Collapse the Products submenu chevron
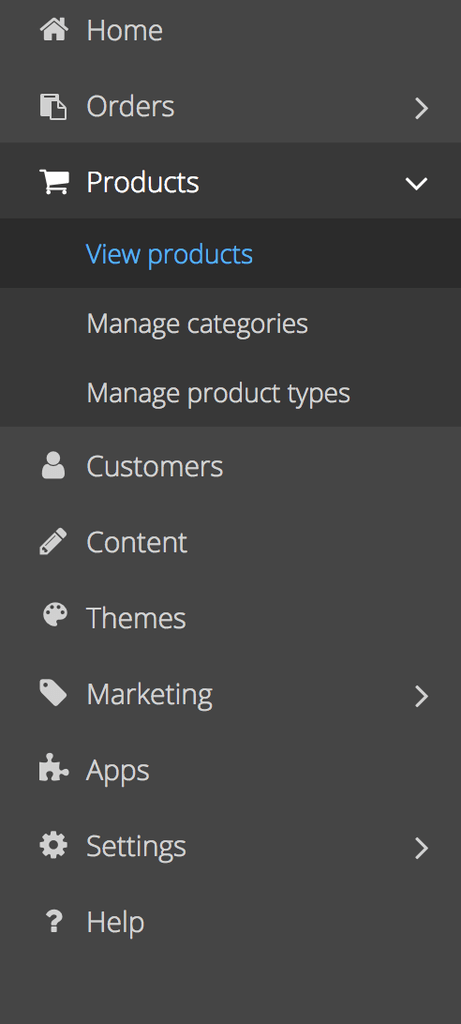 click(x=417, y=184)
